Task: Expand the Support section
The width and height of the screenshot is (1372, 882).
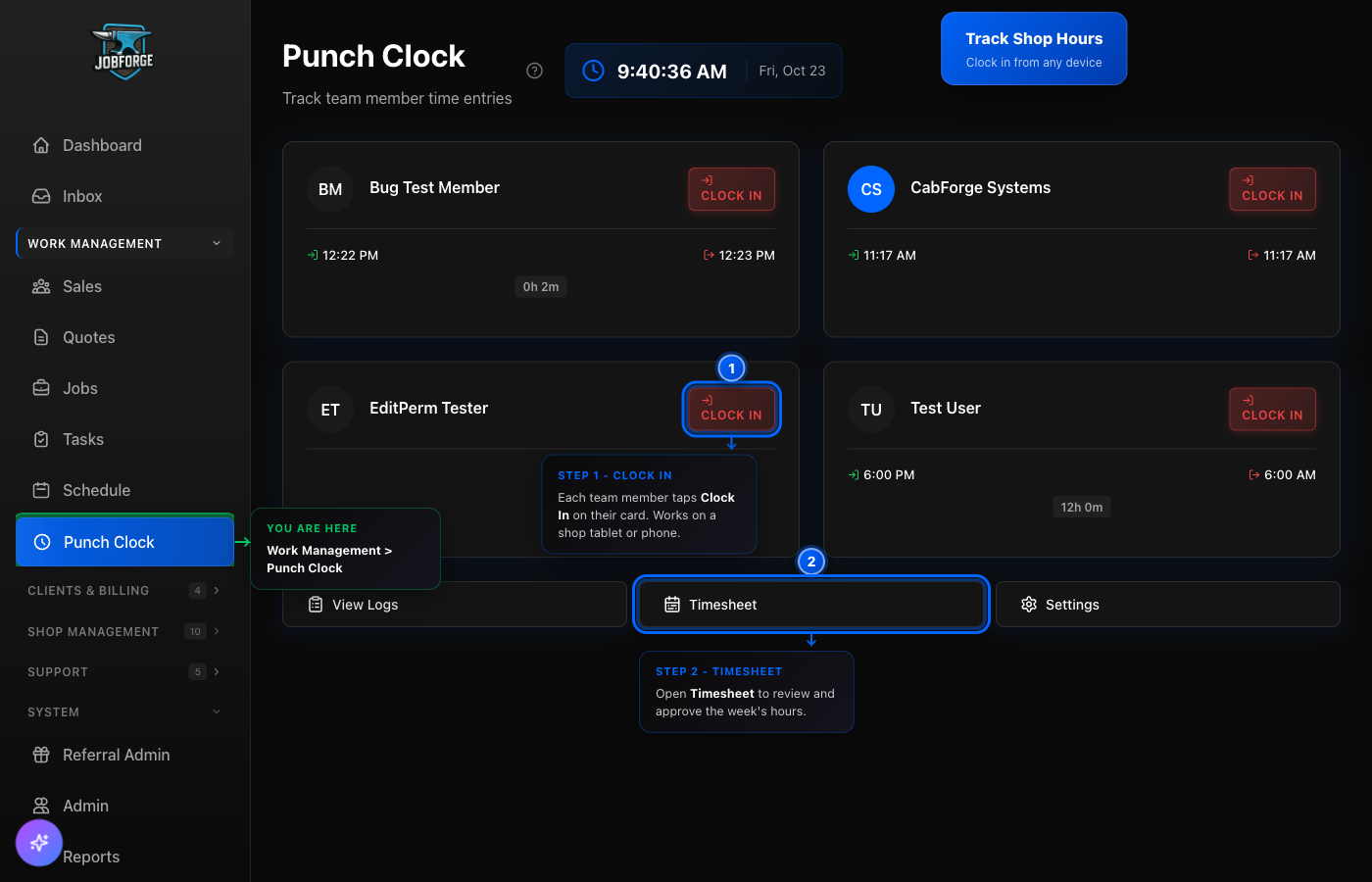Action: coord(124,671)
